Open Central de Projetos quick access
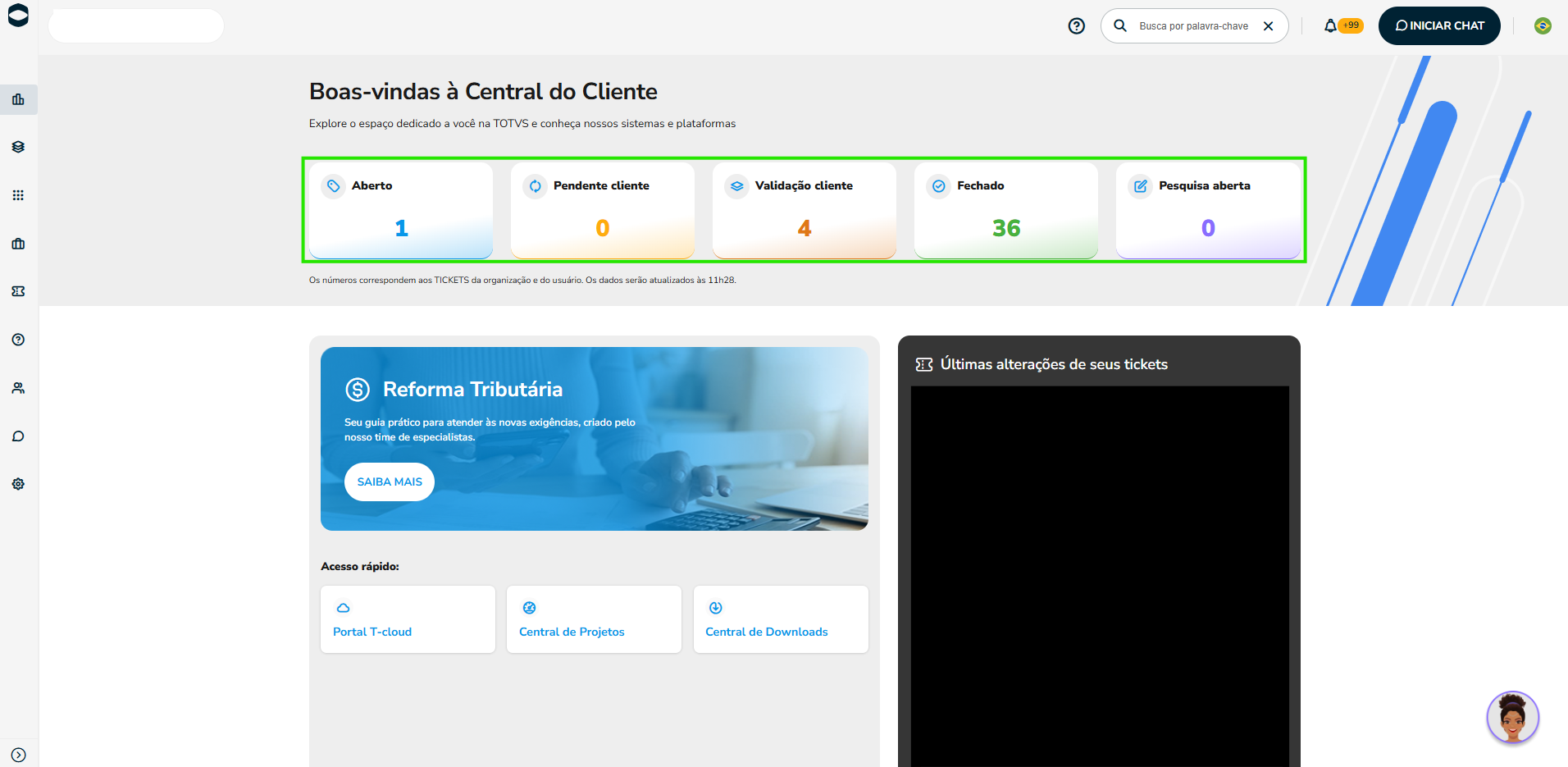Image resolution: width=1568 pixels, height=767 pixels. 594,619
